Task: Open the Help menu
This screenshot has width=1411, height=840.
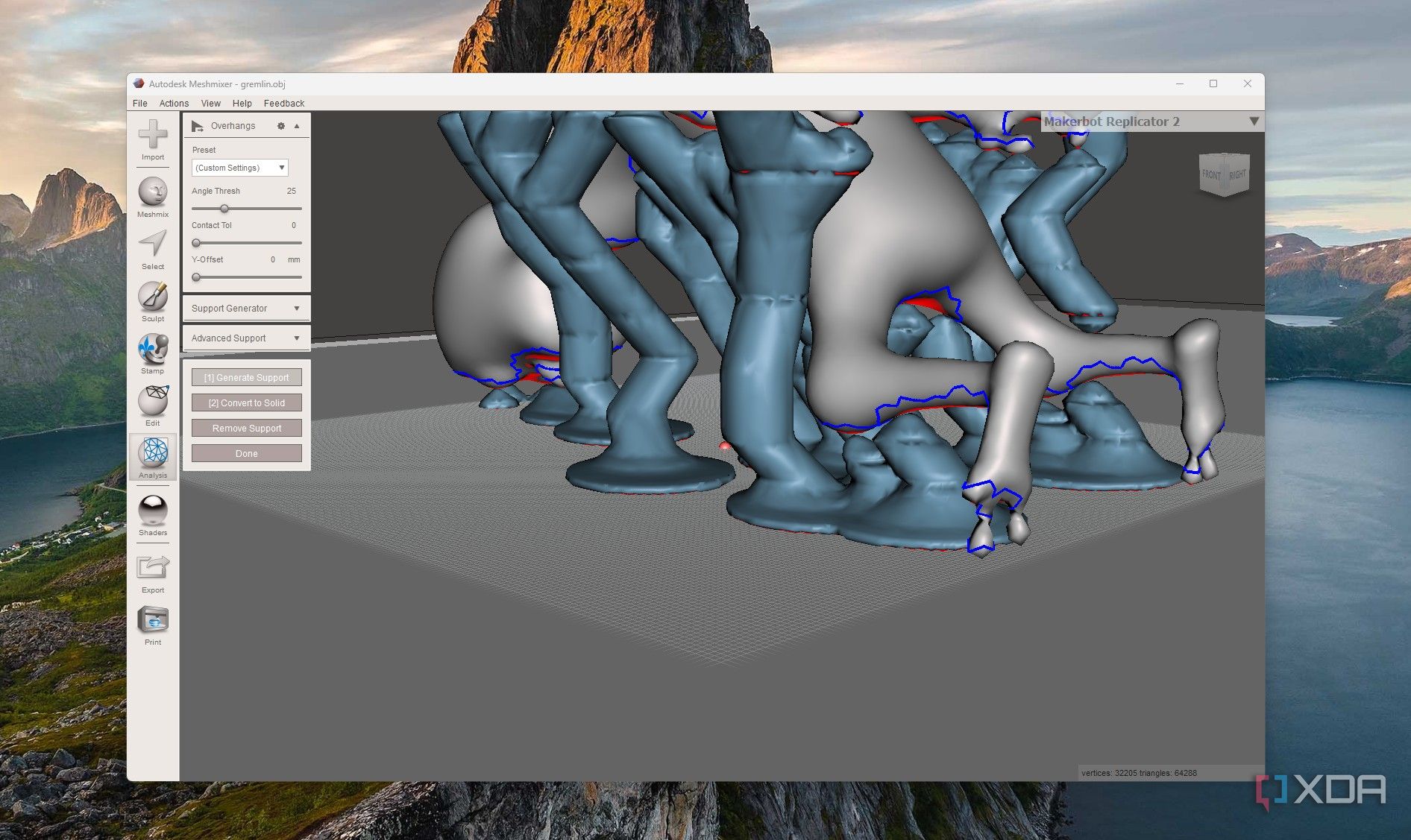Action: click(x=242, y=104)
